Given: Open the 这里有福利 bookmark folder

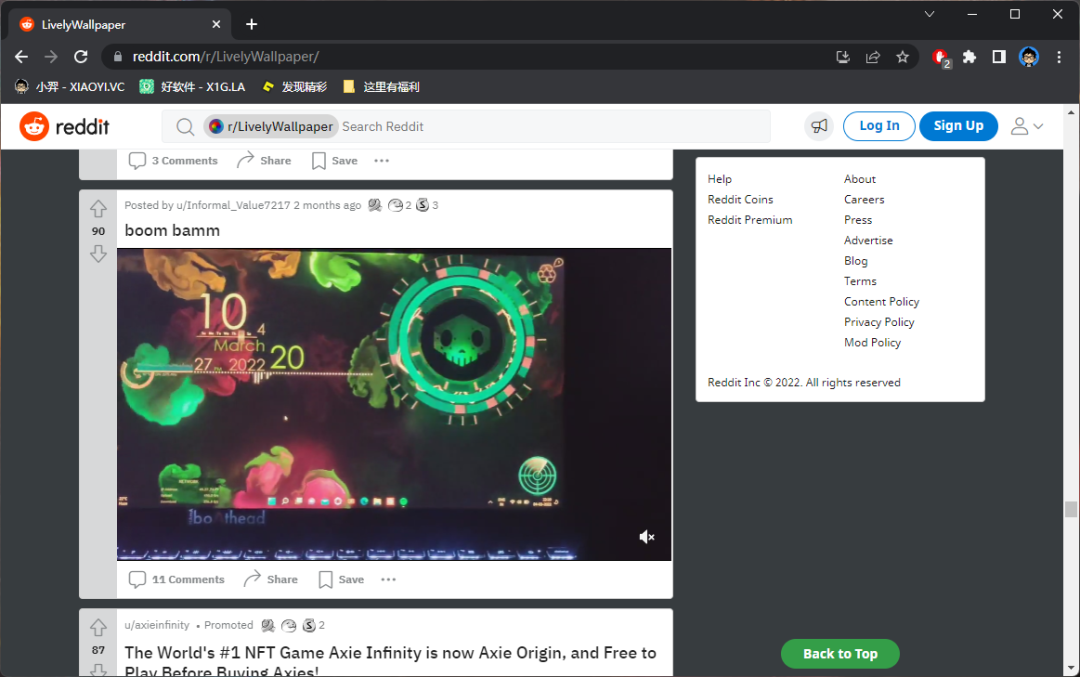Looking at the screenshot, I should (x=382, y=87).
